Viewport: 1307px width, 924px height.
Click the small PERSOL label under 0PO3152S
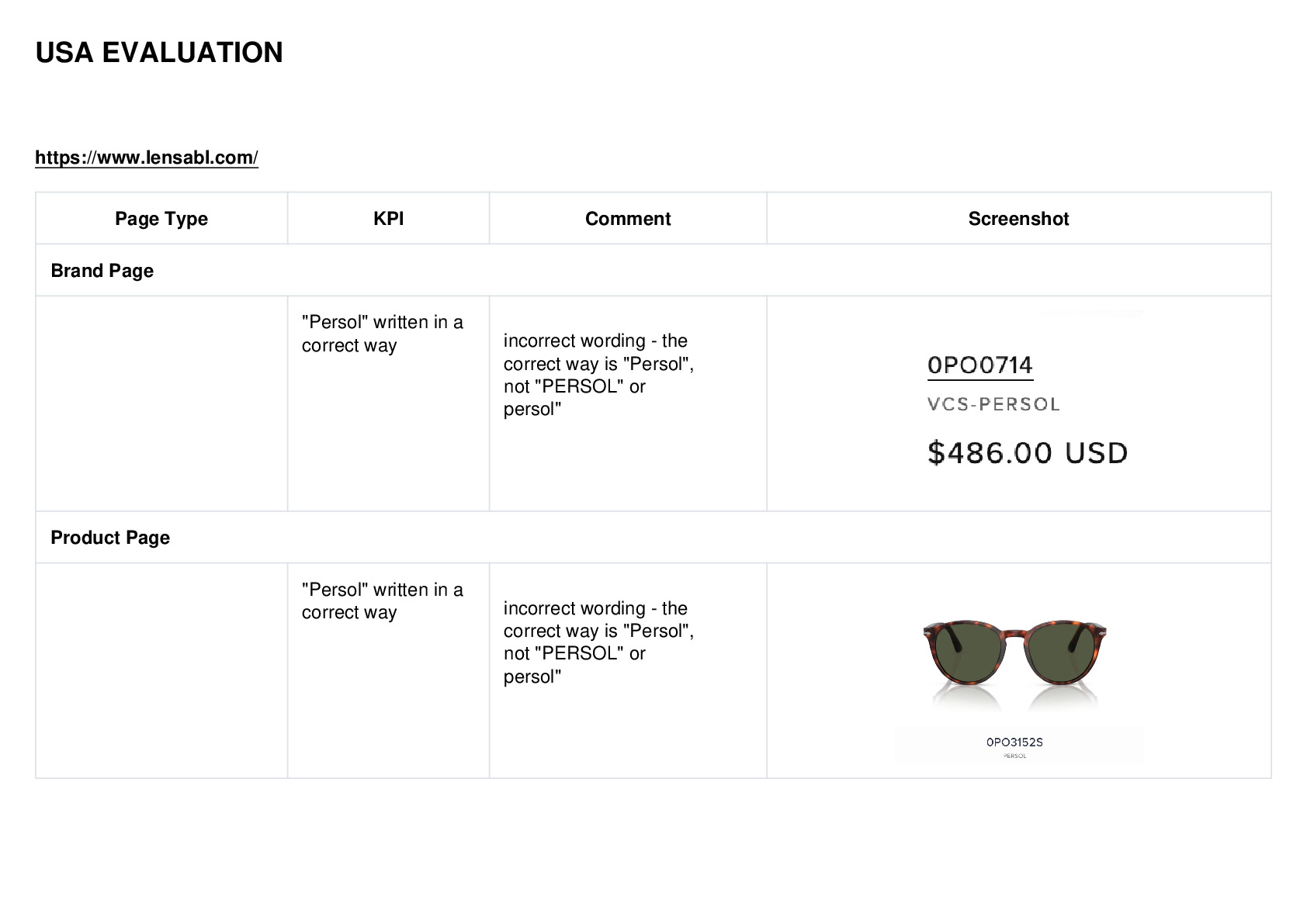[x=1014, y=756]
